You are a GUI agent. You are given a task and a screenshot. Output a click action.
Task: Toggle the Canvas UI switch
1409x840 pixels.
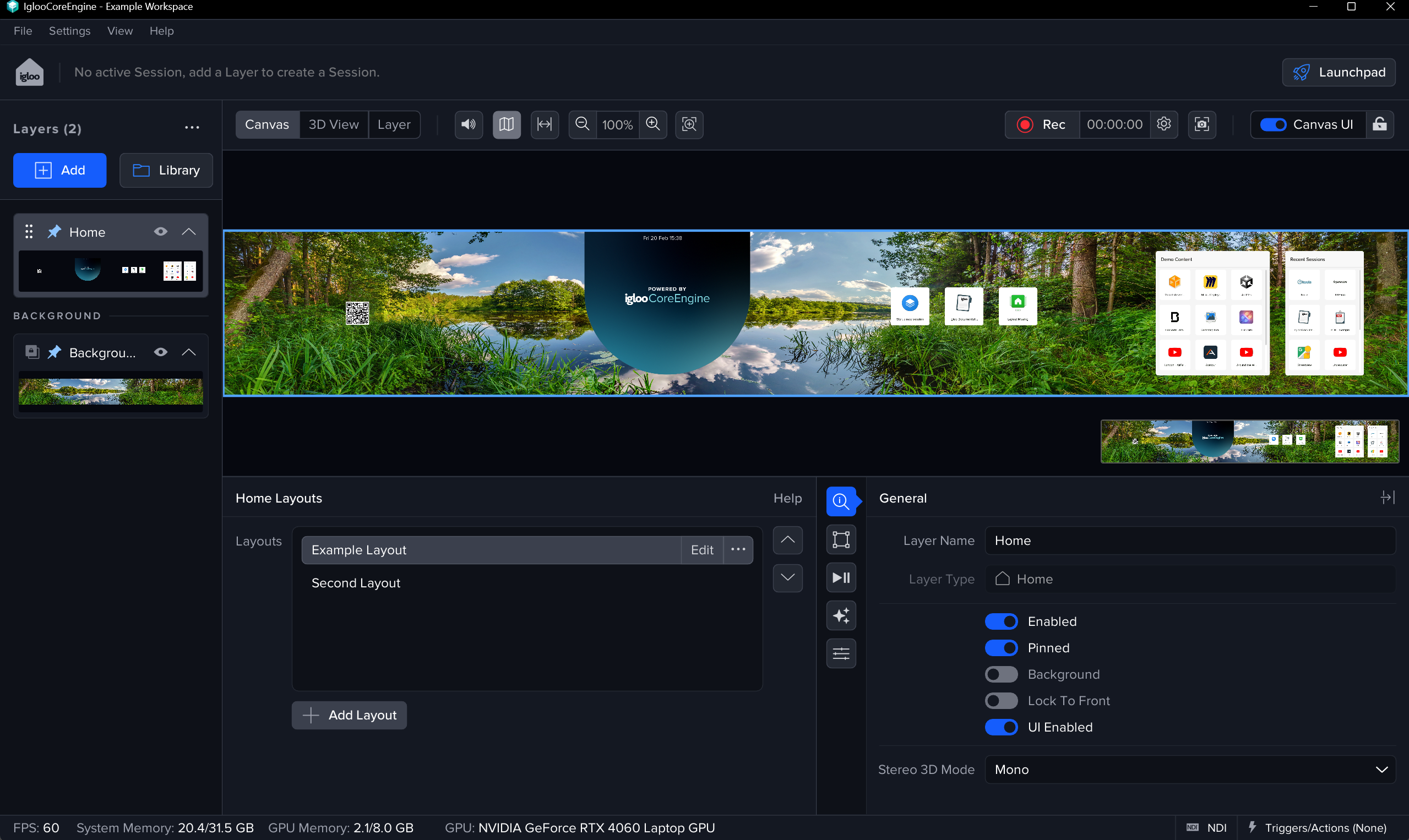coord(1273,124)
